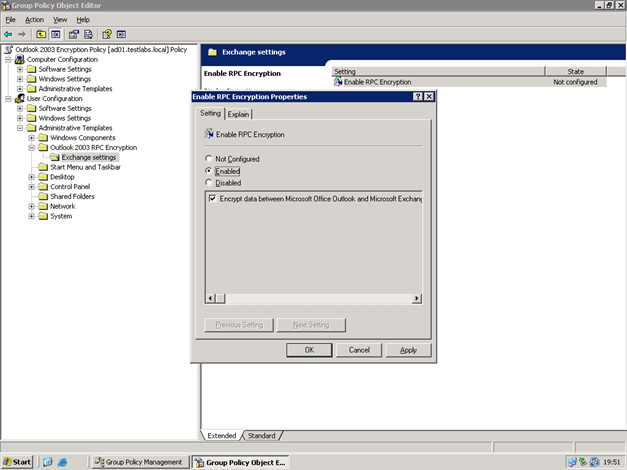Open the File menu
This screenshot has height=470, width=627.
[10, 20]
